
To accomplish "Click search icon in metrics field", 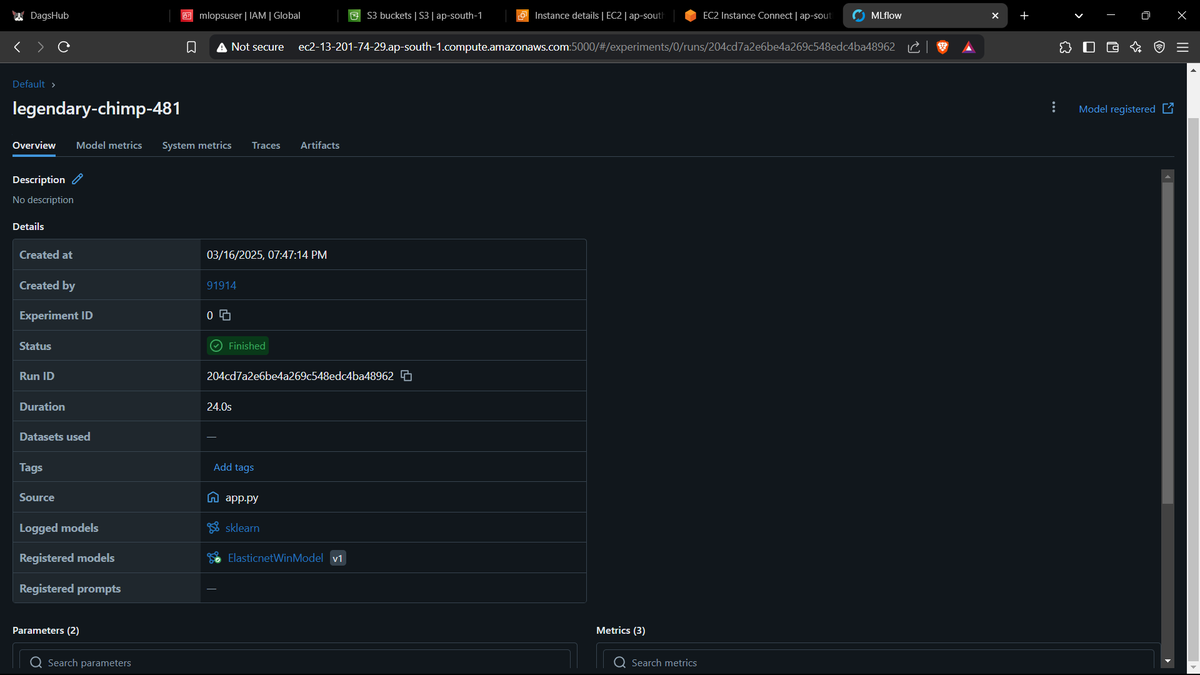I will tap(620, 662).
